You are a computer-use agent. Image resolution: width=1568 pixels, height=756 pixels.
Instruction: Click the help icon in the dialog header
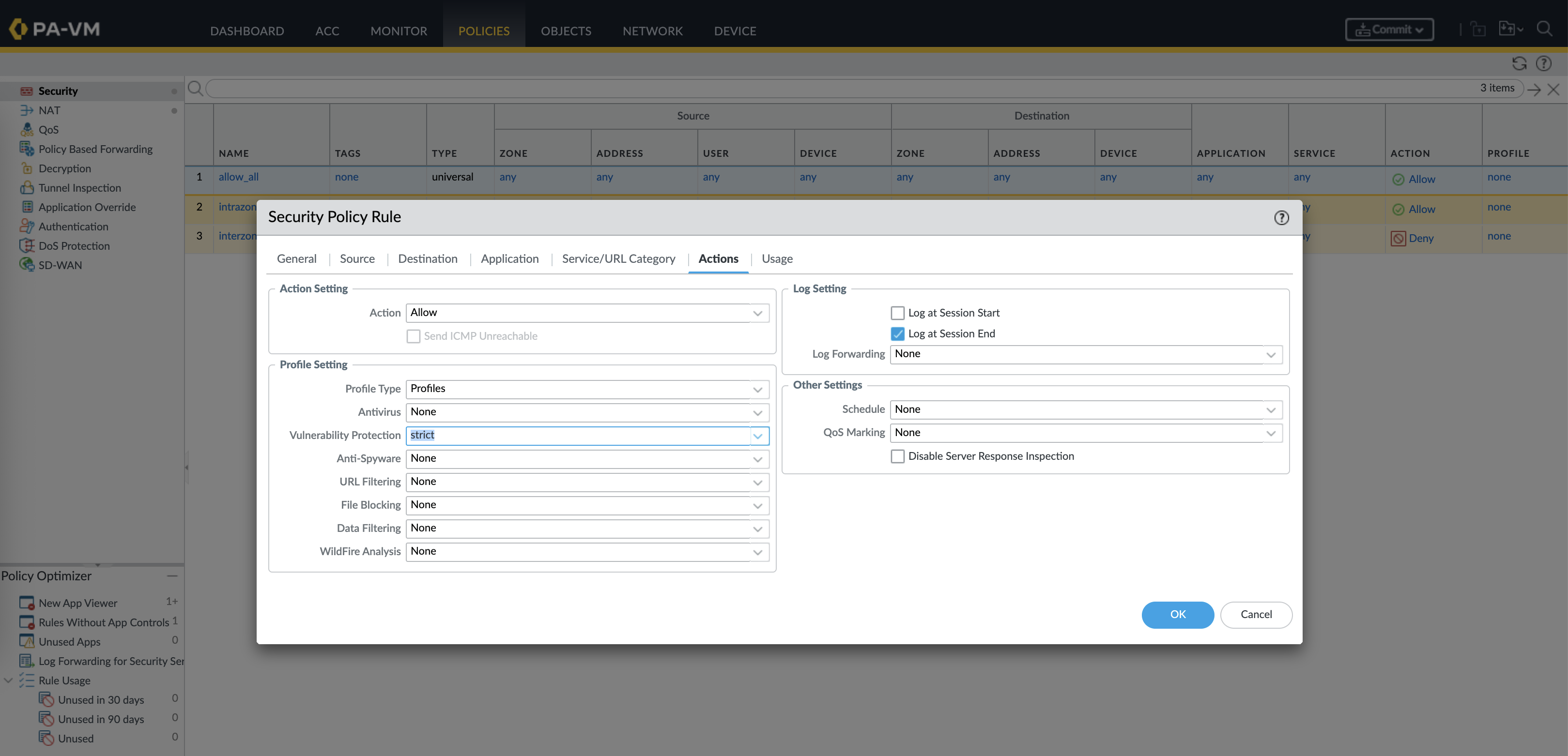1281,218
